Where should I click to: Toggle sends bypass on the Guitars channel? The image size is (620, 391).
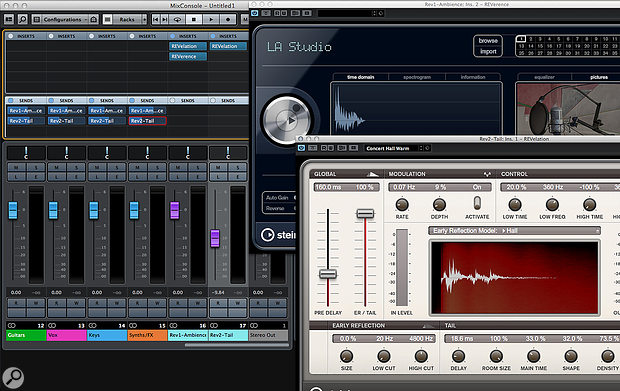coord(11,100)
